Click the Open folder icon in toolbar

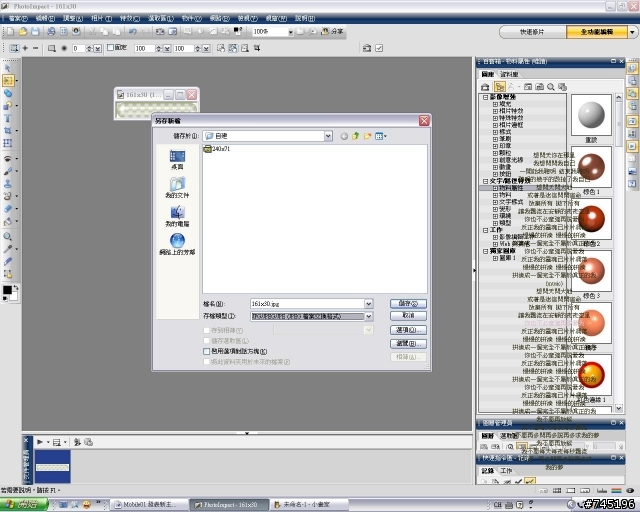point(23,31)
